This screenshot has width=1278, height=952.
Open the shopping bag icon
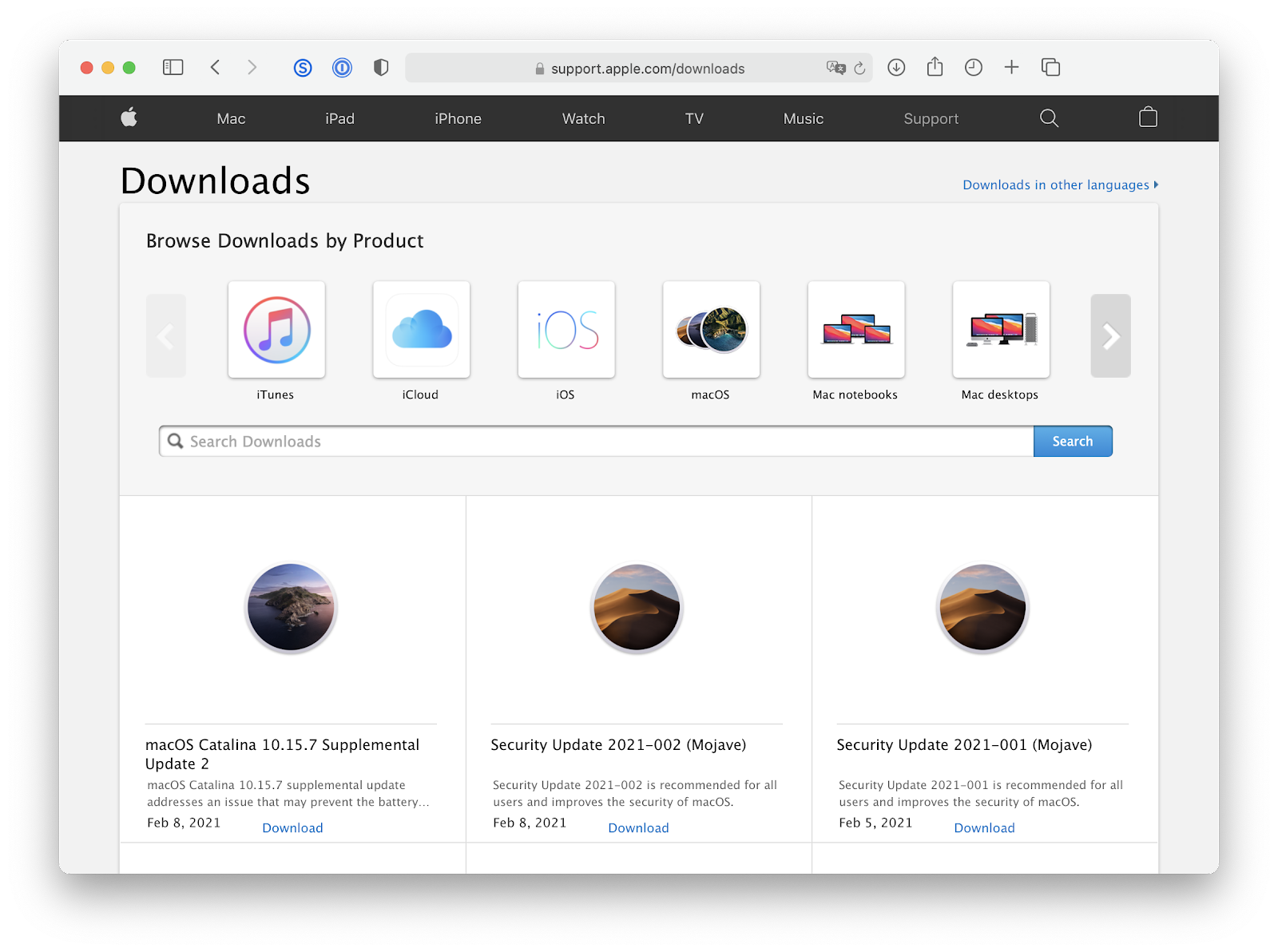coord(1148,117)
